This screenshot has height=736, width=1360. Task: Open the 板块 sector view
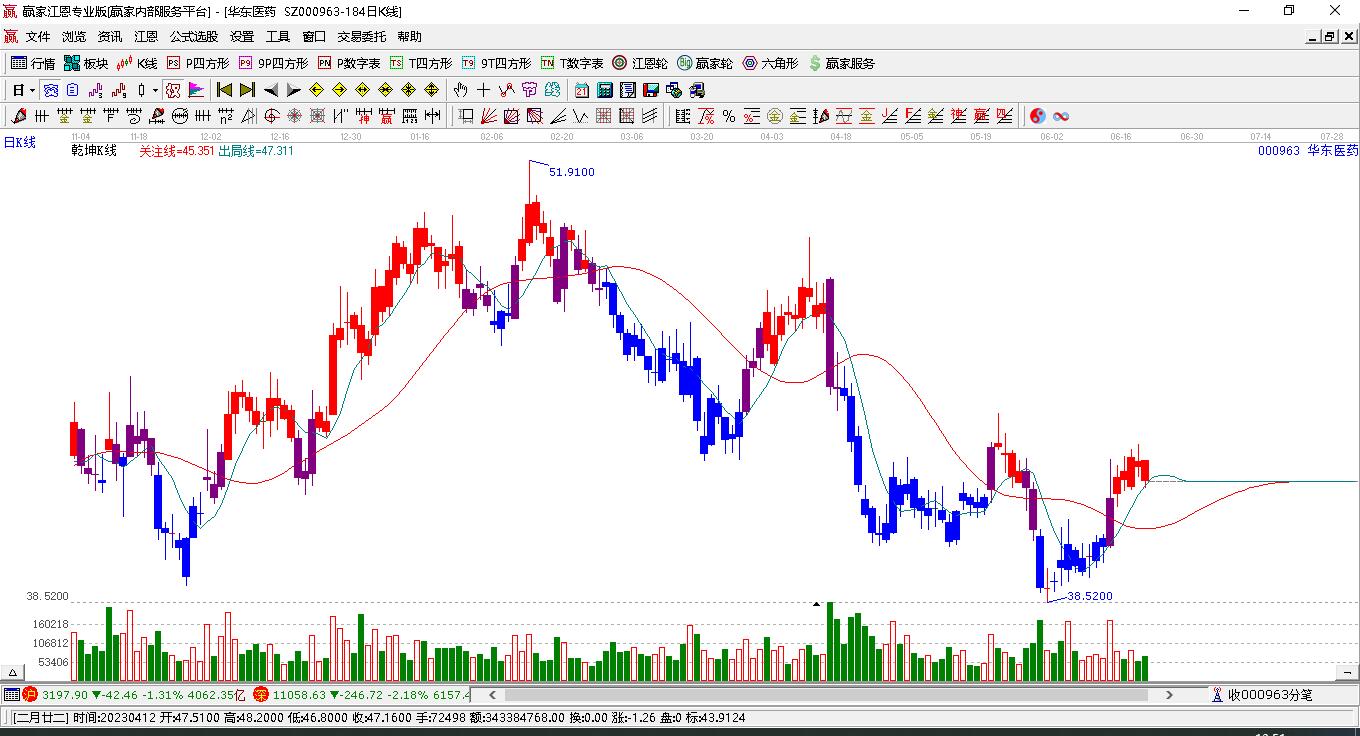point(86,63)
